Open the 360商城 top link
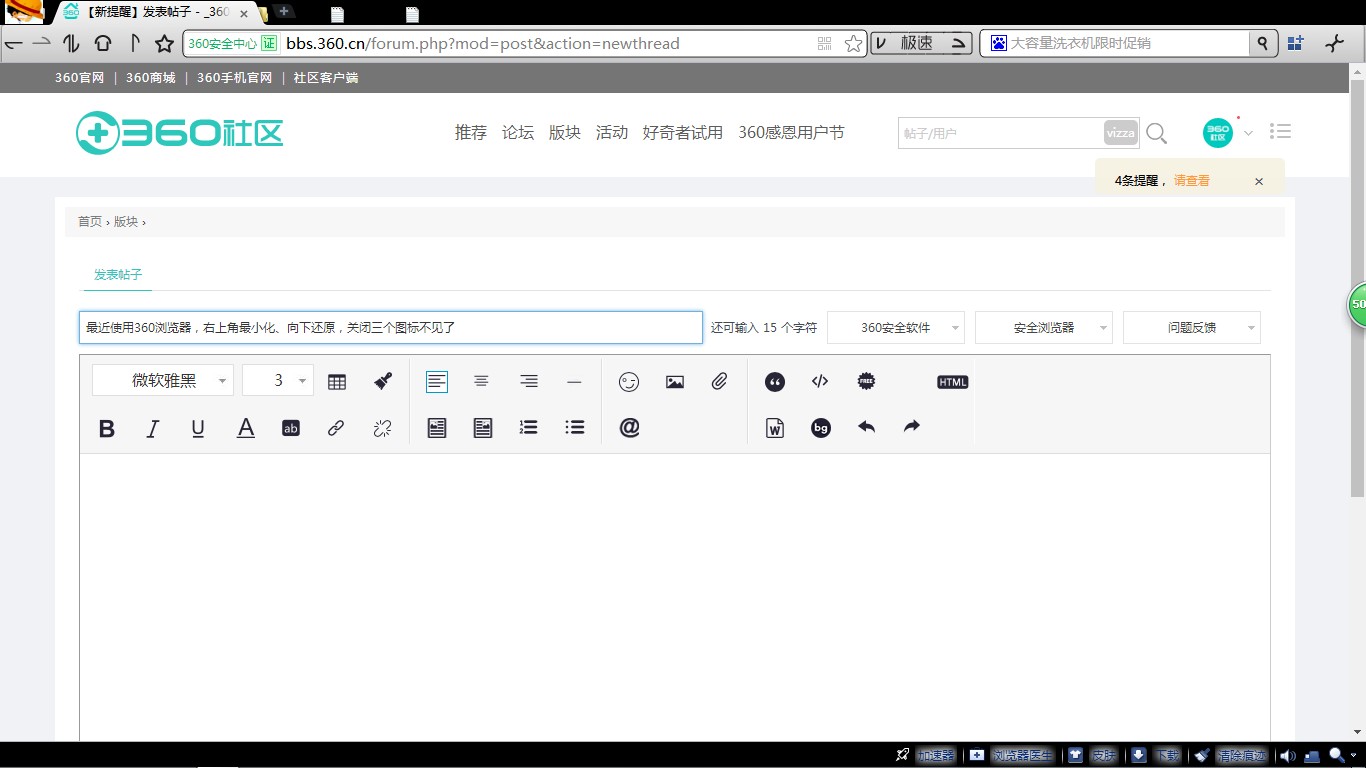The image size is (1366, 768). coord(151,78)
